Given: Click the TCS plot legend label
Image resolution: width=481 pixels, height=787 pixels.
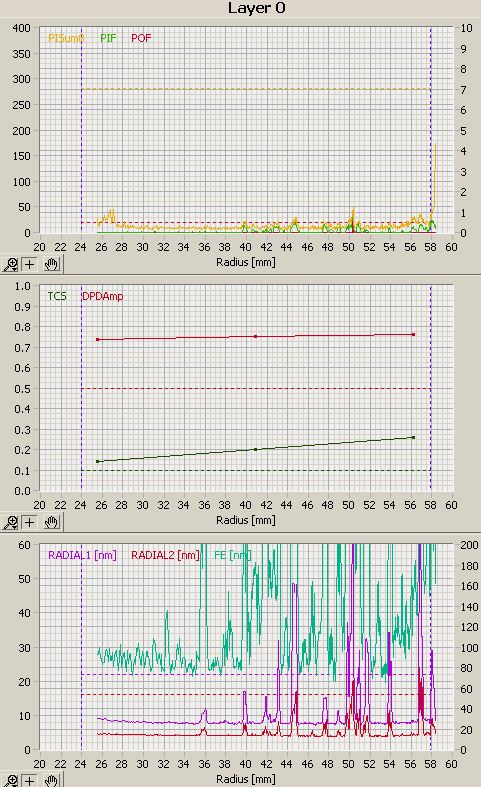Looking at the screenshot, I should [57, 296].
